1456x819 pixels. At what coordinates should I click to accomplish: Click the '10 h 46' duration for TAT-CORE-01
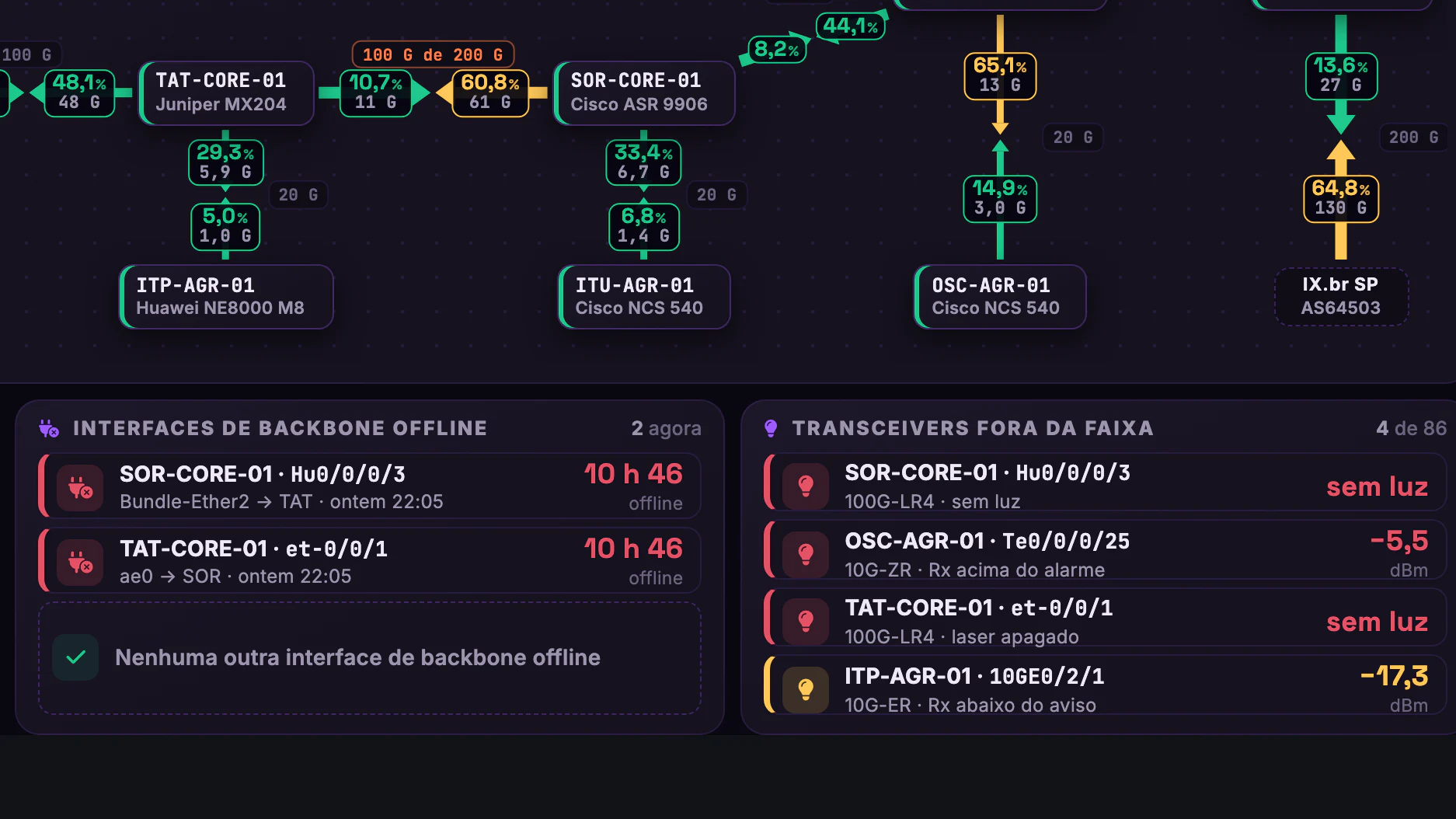(x=633, y=549)
